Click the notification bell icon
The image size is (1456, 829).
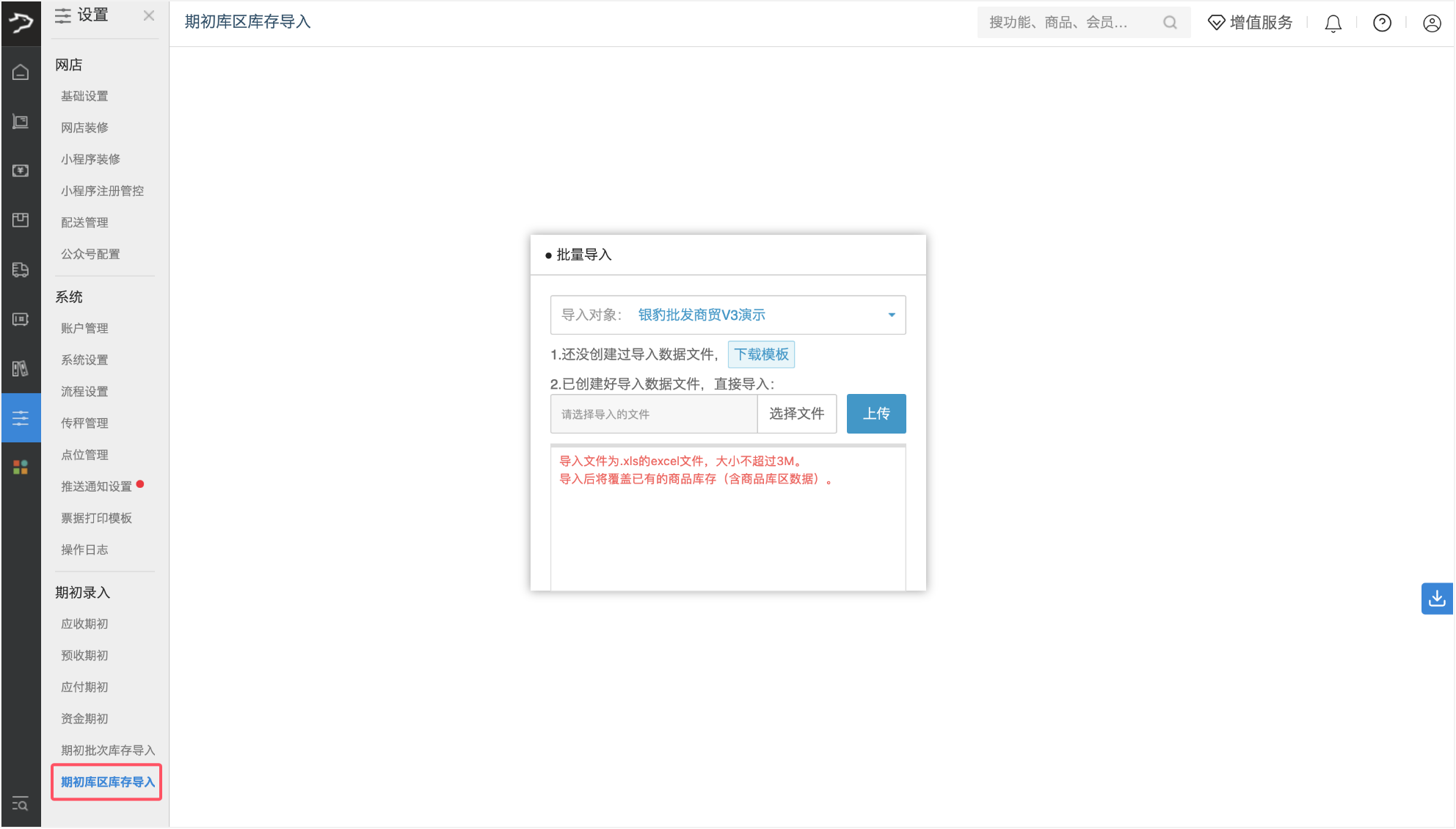tap(1333, 23)
